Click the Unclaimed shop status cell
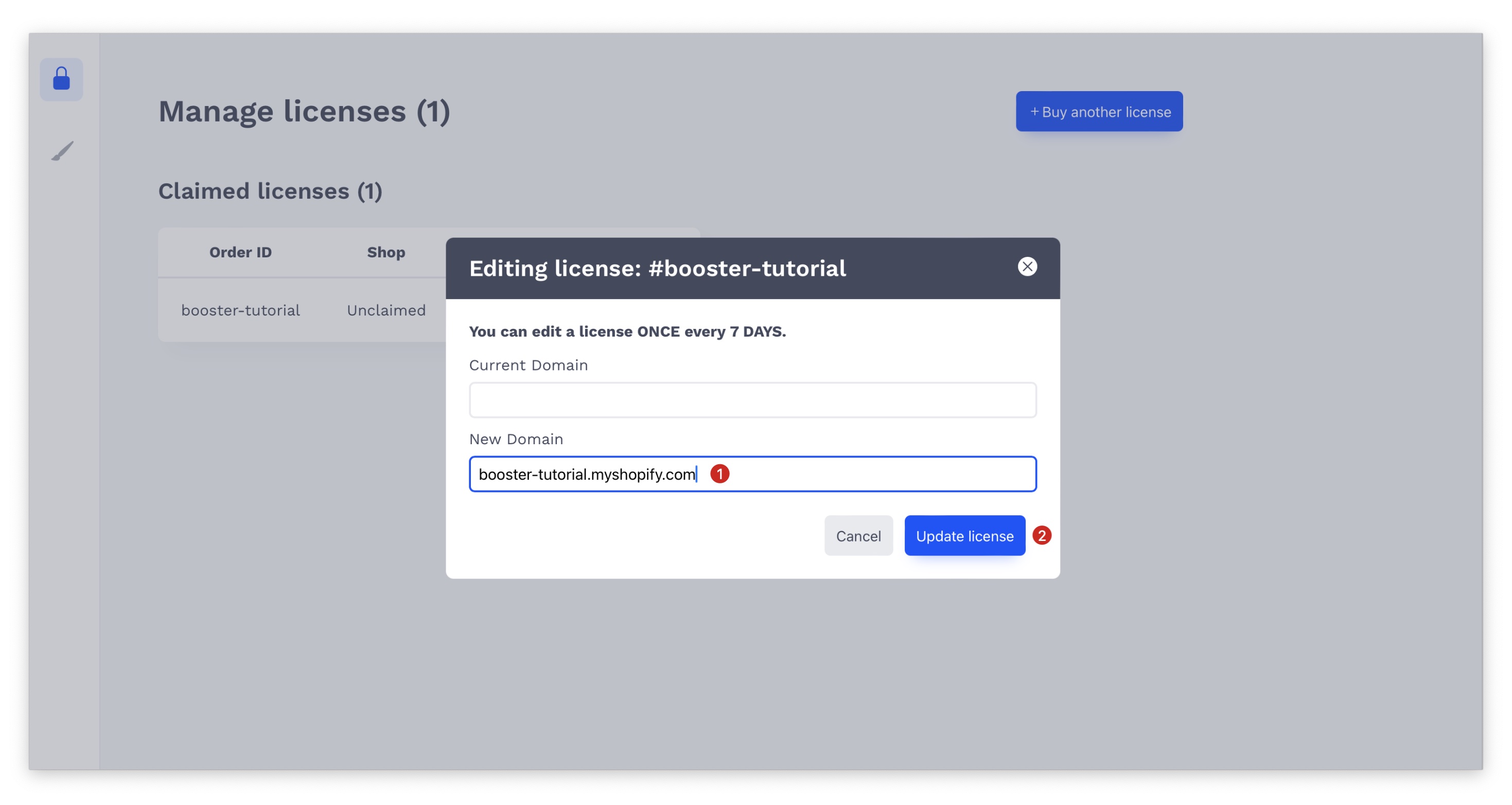Viewport: 1512px width, 805px height. (385, 310)
